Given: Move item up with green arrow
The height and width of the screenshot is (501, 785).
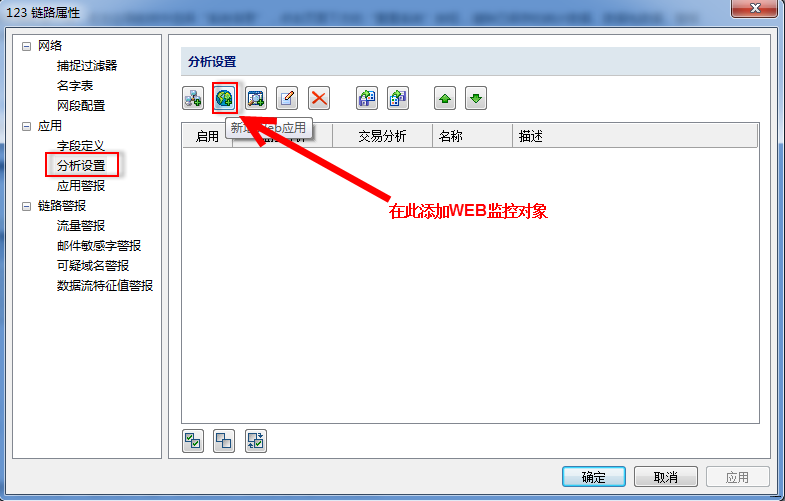Looking at the screenshot, I should click(445, 98).
